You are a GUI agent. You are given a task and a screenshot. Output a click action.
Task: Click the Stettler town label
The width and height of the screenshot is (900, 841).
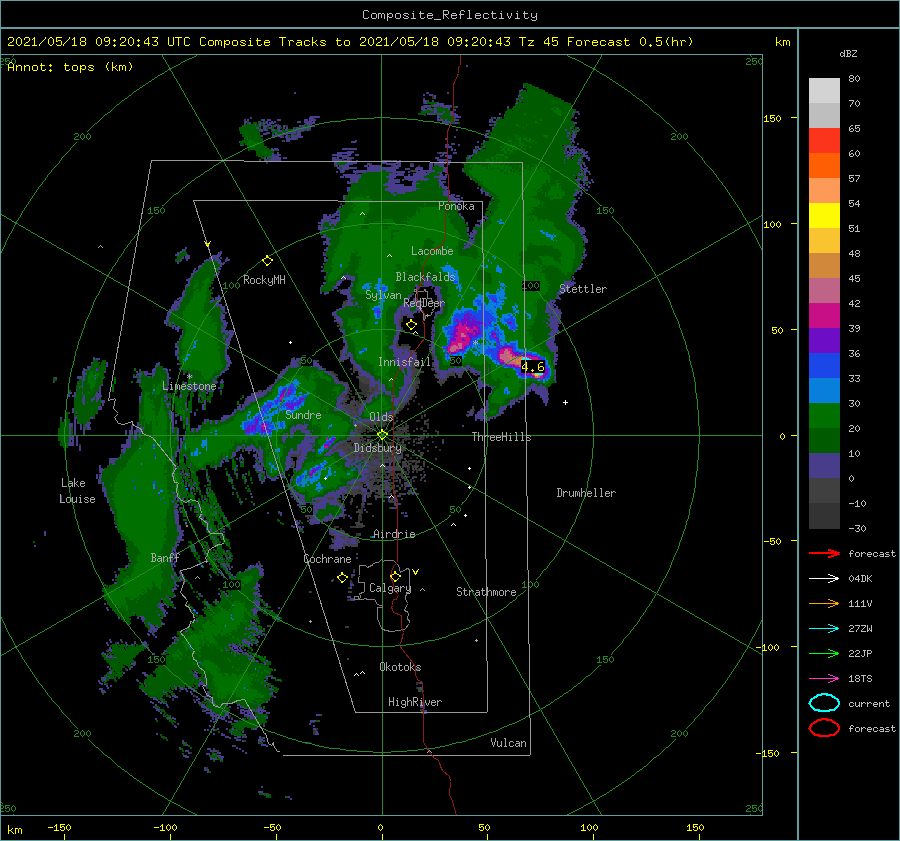click(x=583, y=289)
